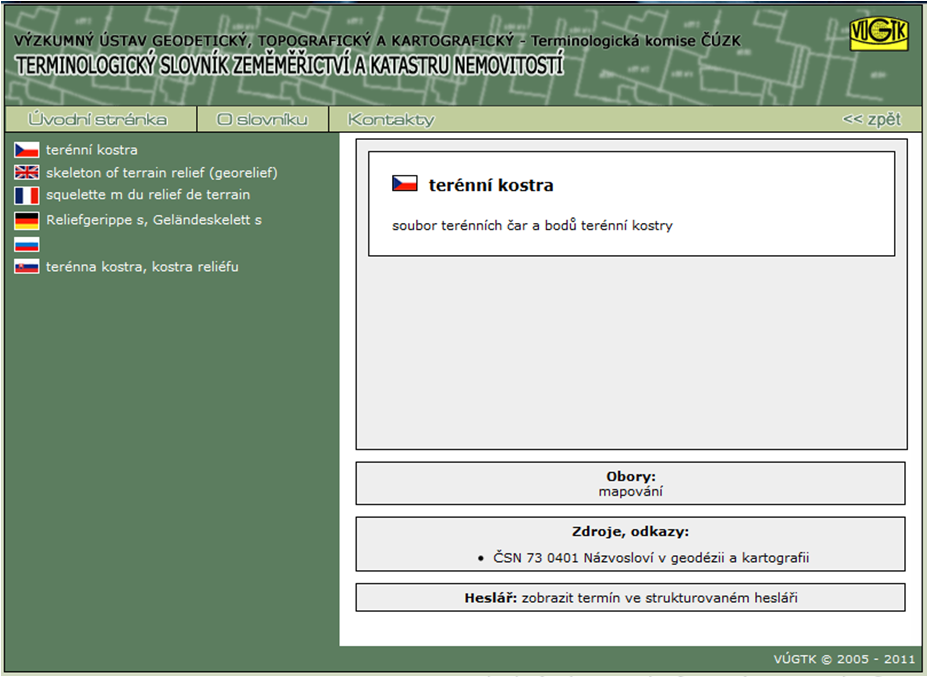
Task: Click the Czech flag in definition box
Action: (404, 183)
